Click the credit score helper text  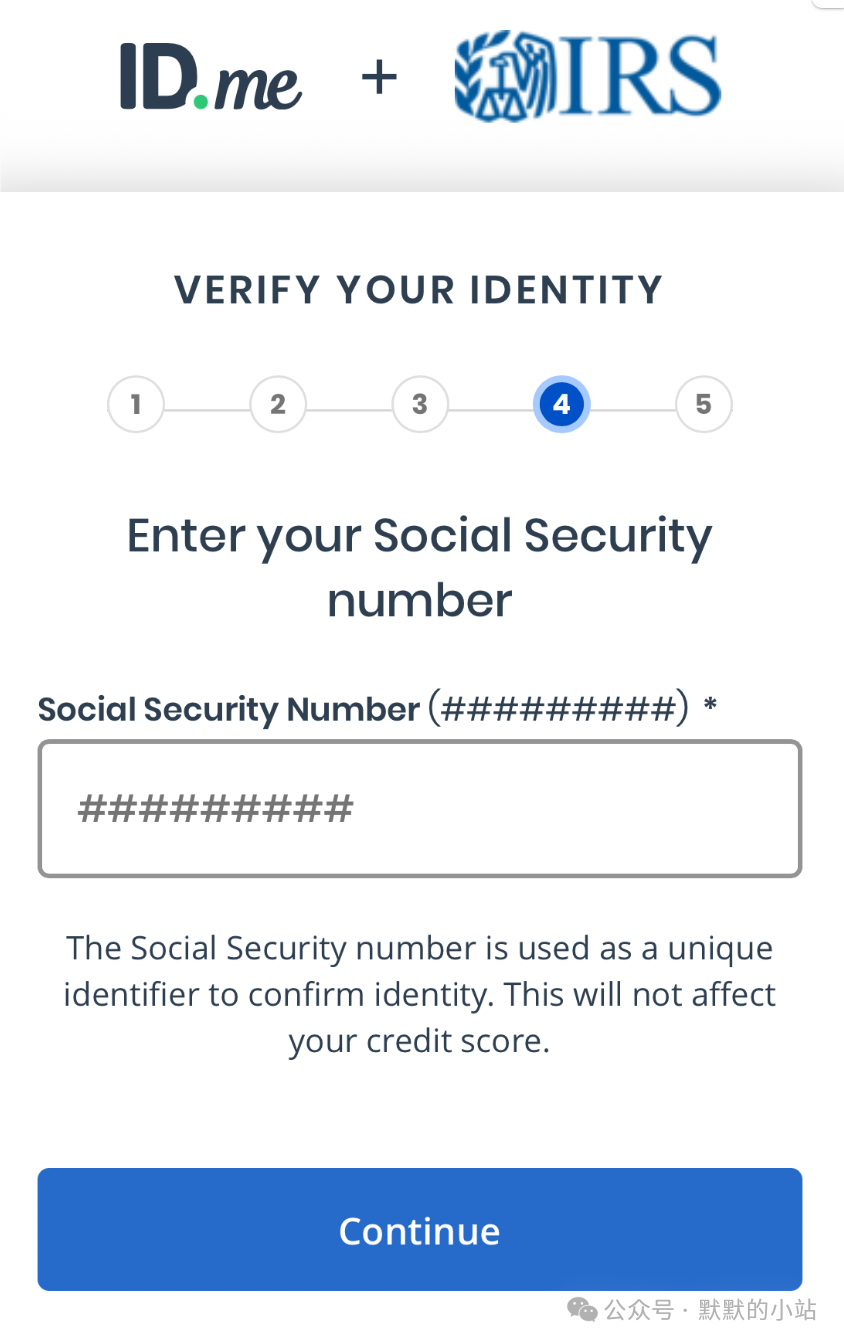pyautogui.click(x=420, y=995)
